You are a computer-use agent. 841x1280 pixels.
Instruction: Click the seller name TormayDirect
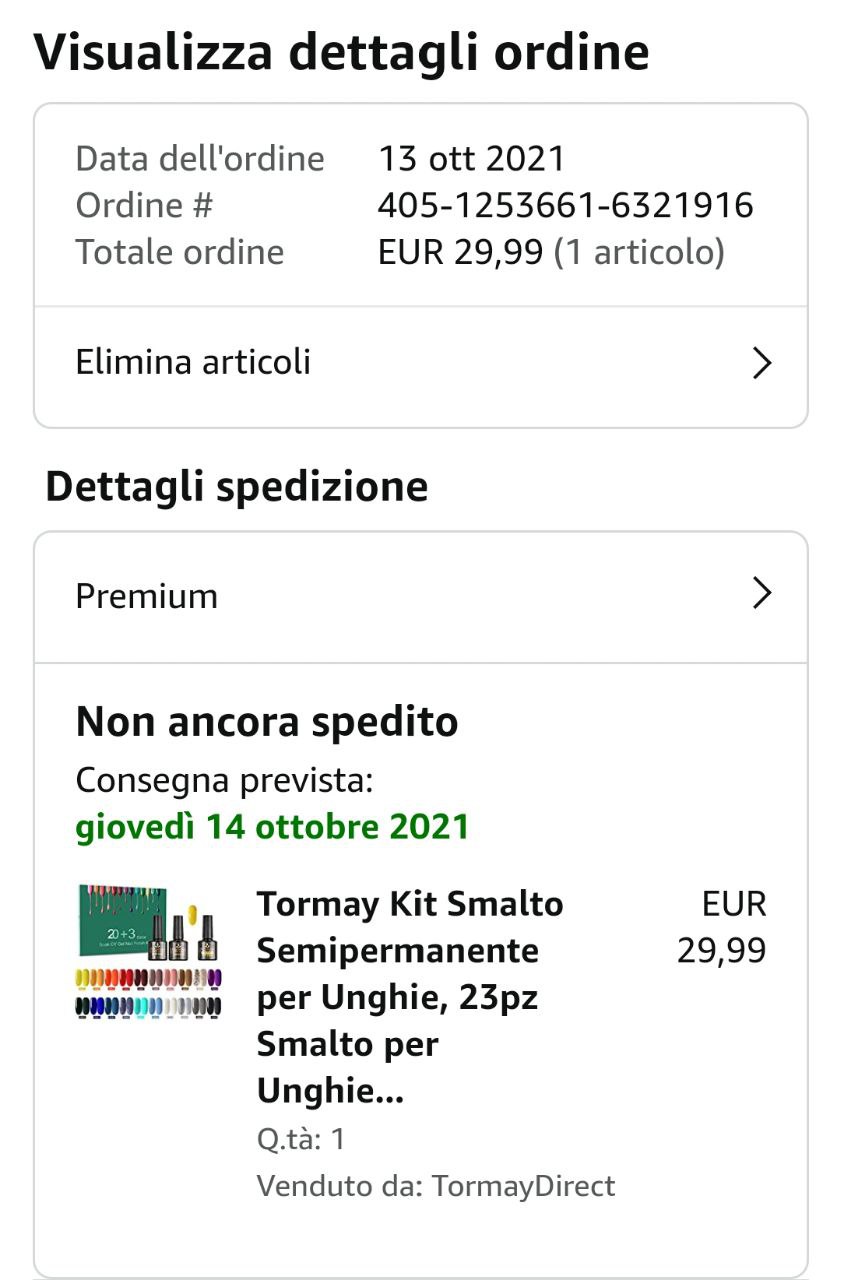(523, 1186)
